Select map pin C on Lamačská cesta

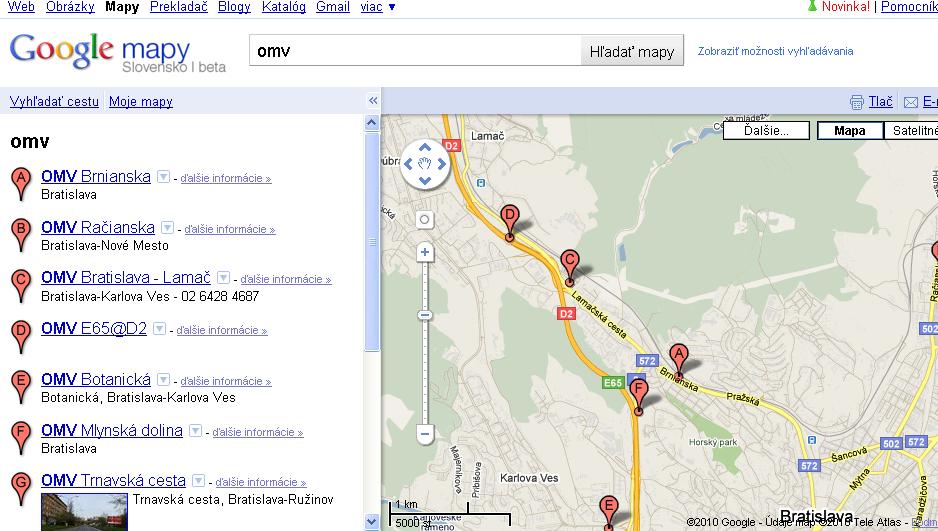(570, 267)
